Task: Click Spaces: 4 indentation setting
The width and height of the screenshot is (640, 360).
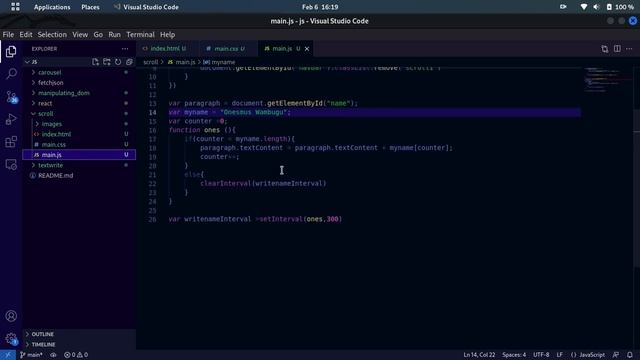Action: [x=514, y=355]
